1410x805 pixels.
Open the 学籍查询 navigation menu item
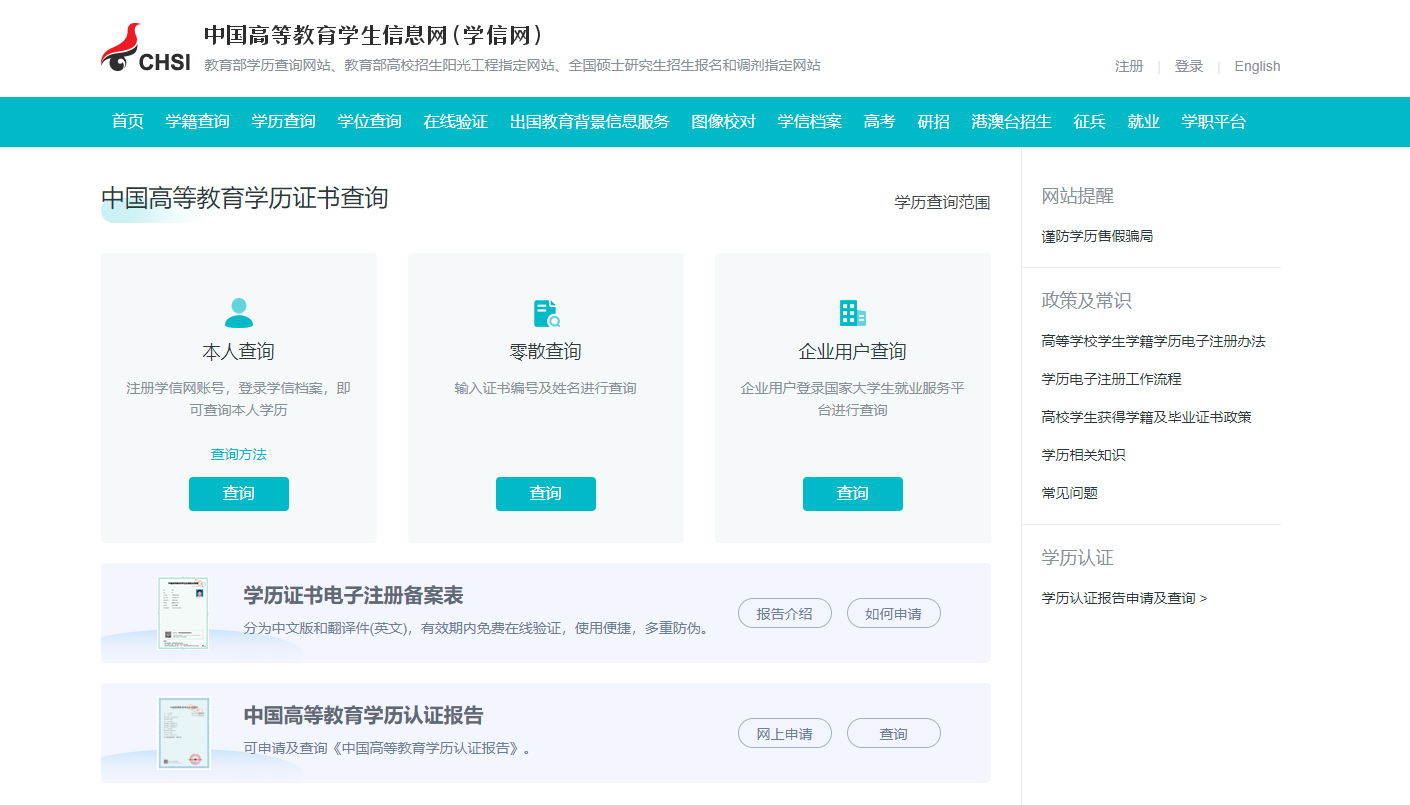tap(197, 122)
